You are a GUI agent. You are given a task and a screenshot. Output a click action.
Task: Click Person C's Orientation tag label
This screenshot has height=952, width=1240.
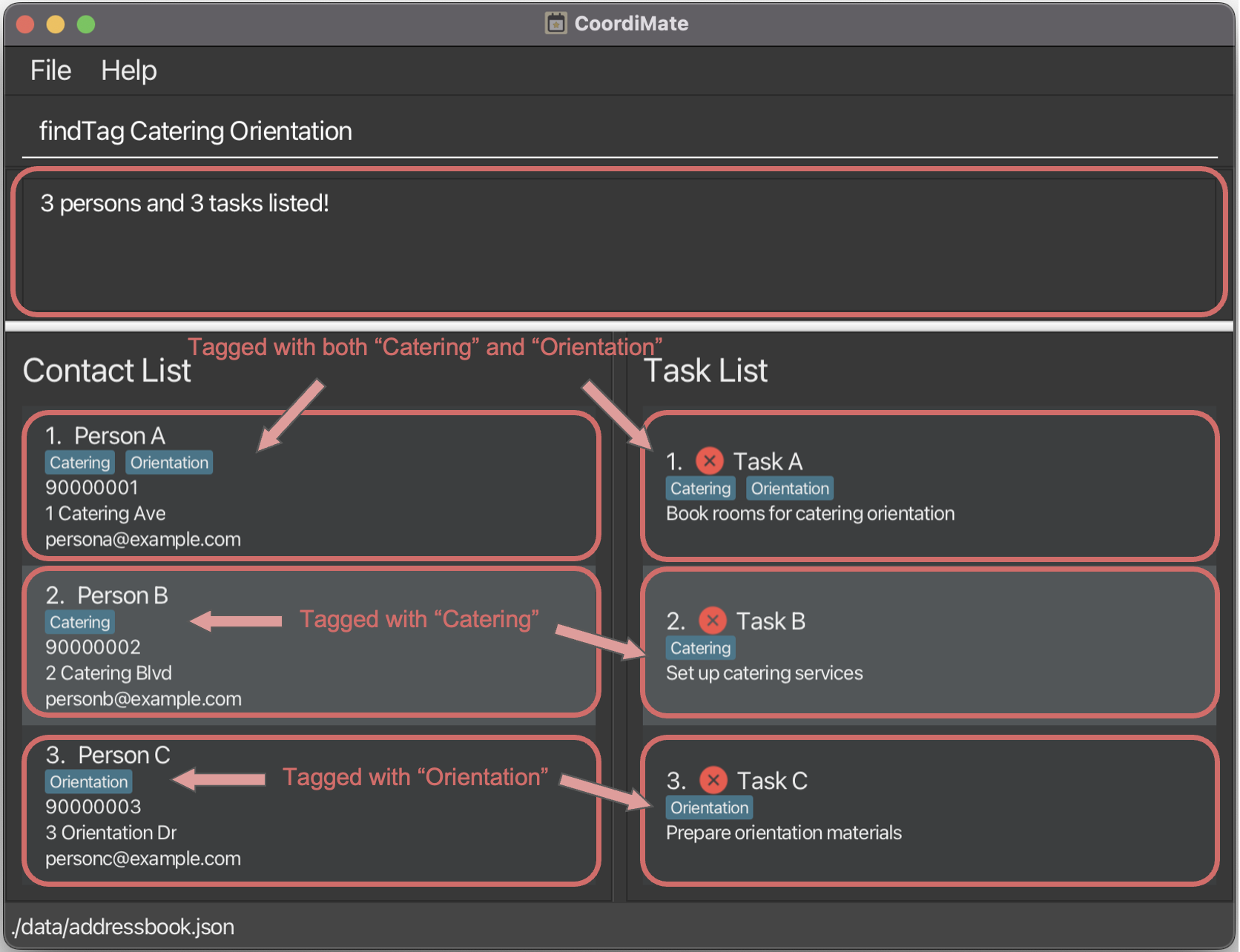pos(88,781)
